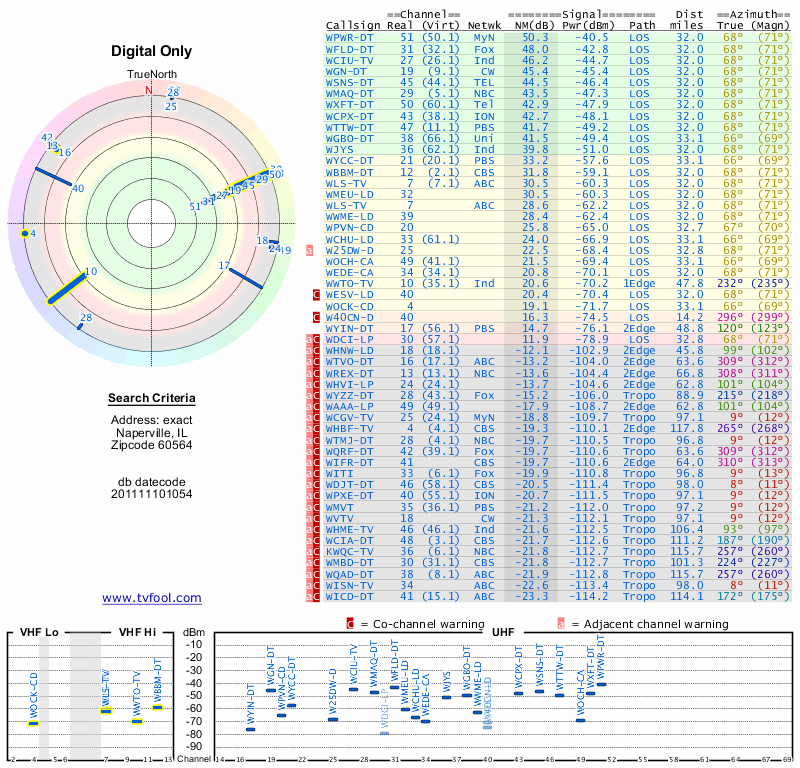Click channel 10 bar on radar plot

coord(67,289)
